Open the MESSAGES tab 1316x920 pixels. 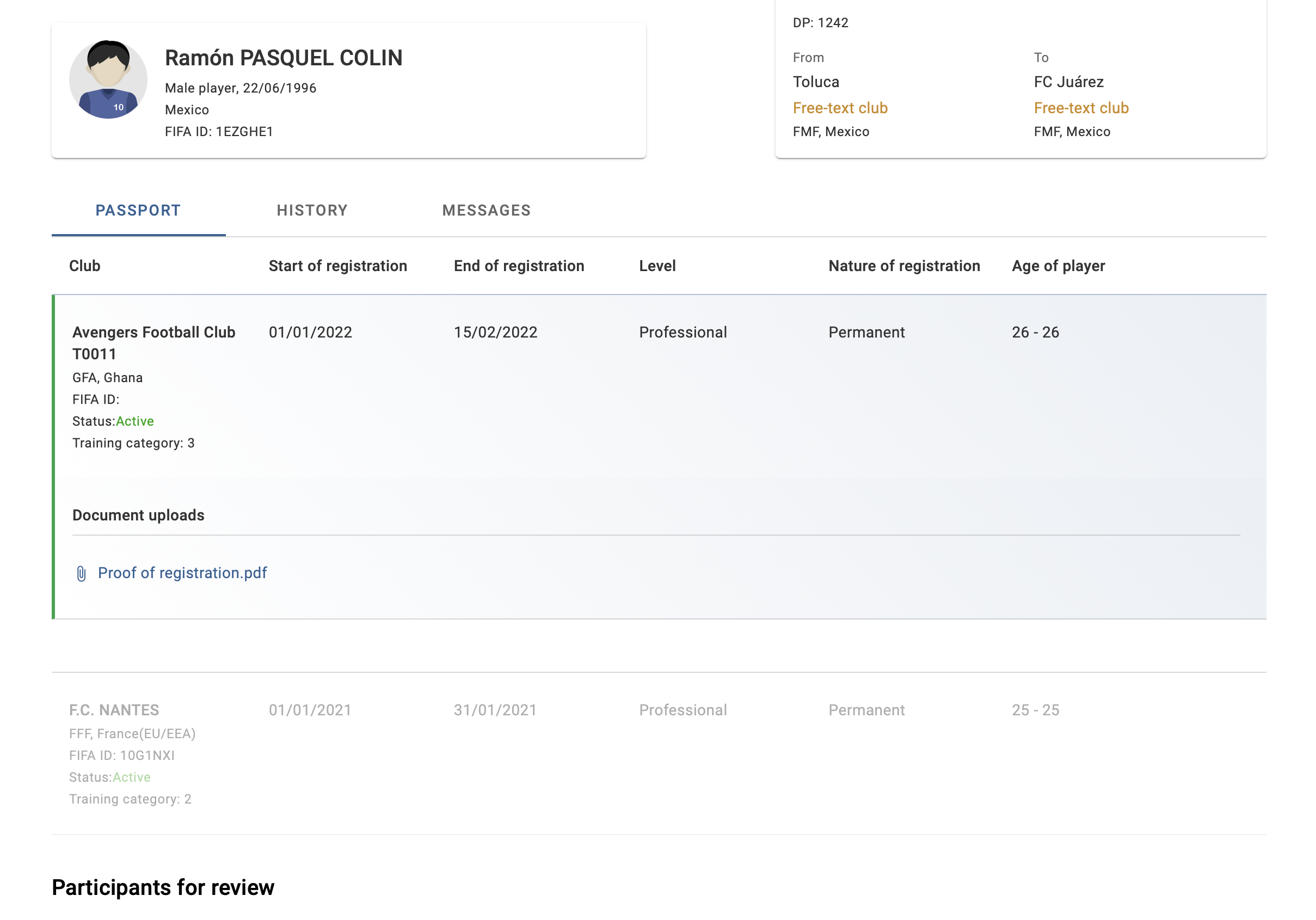tap(487, 210)
